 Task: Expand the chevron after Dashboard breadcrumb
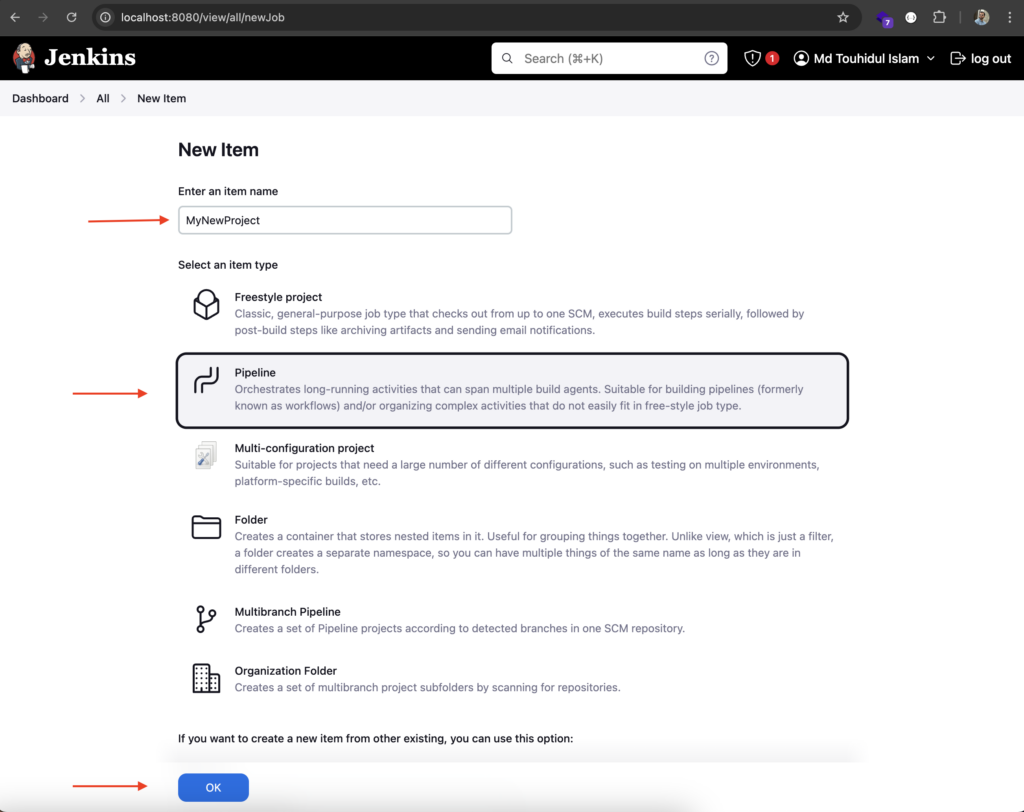coord(82,99)
